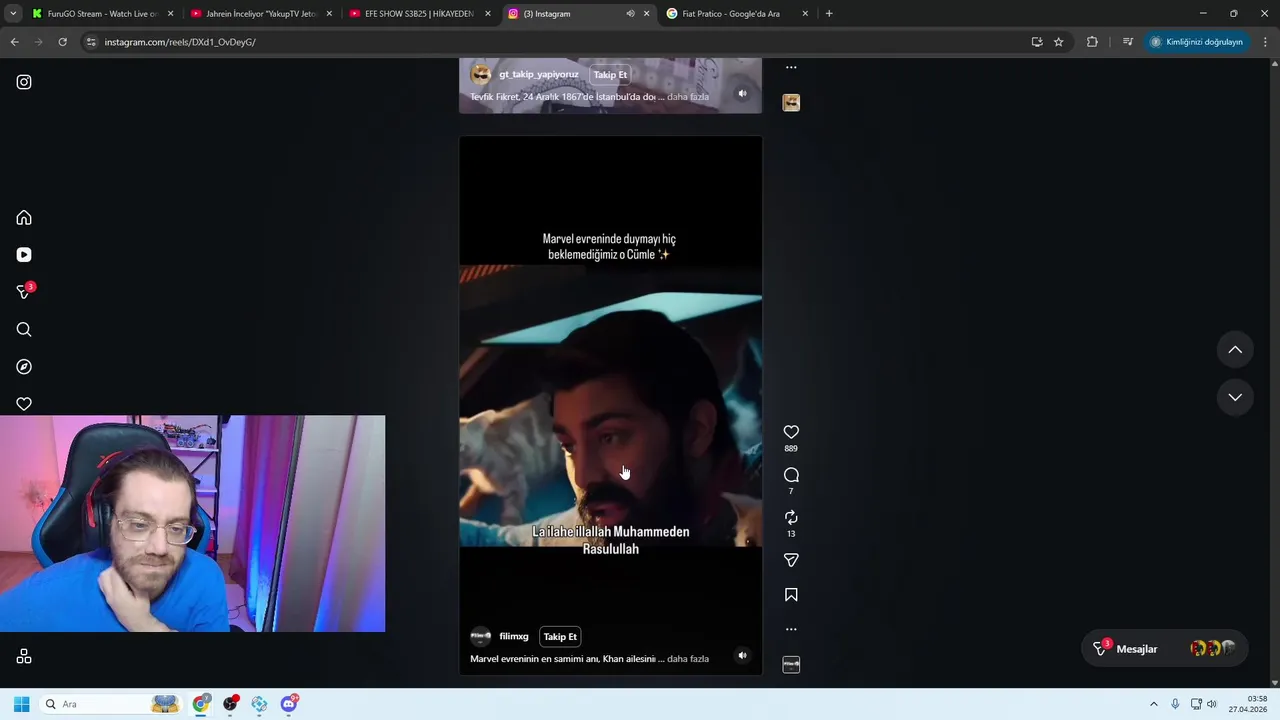Mute sound on the gt_takip_yapiyoruz reel
Screen dimensions: 1280x720
tap(742, 94)
